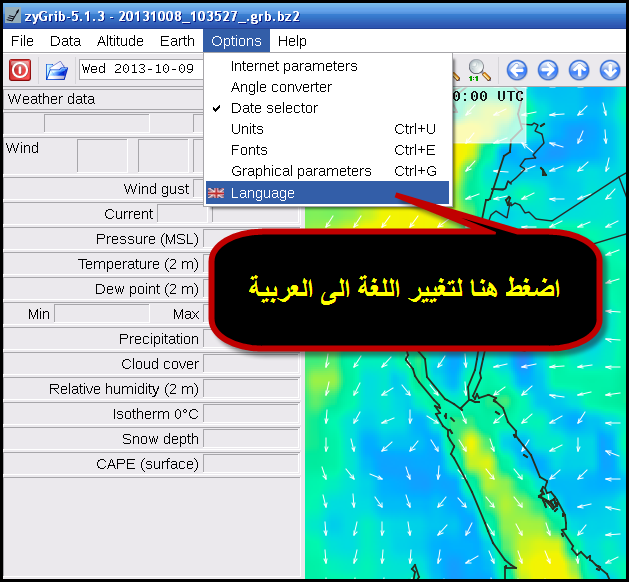Click the Max label

[186, 314]
